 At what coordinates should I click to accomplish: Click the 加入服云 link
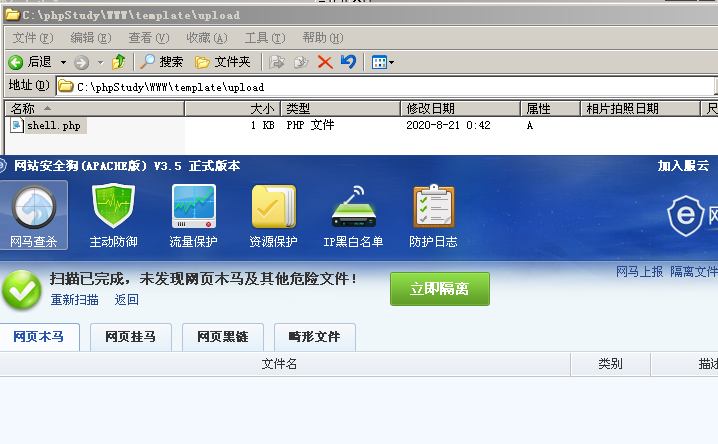[x=683, y=166]
